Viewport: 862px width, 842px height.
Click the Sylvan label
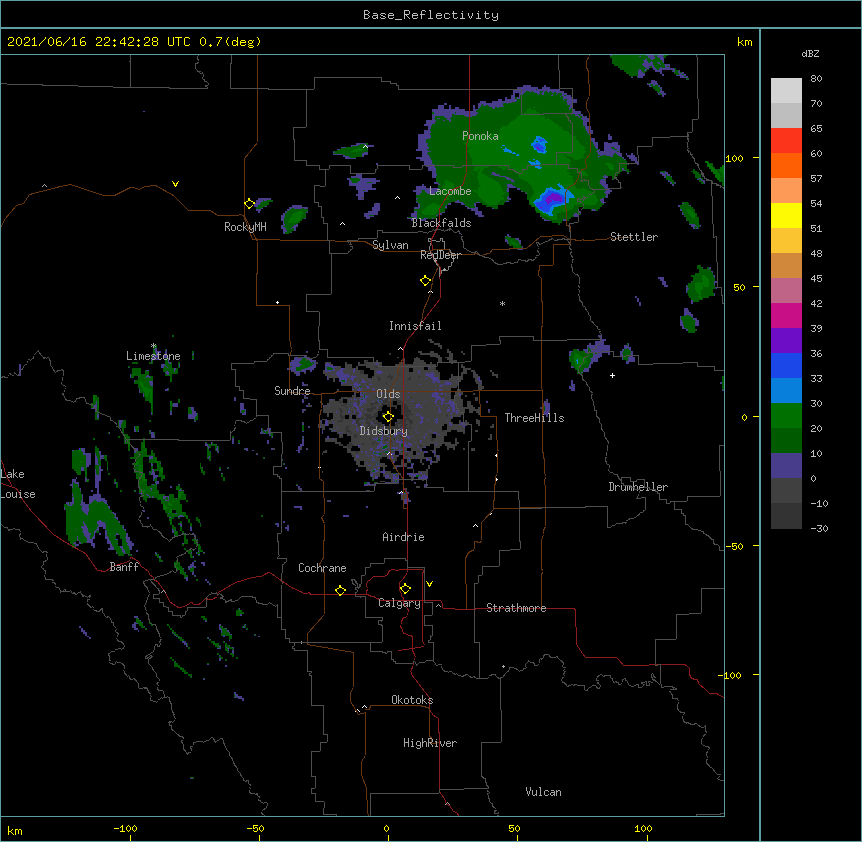[390, 245]
